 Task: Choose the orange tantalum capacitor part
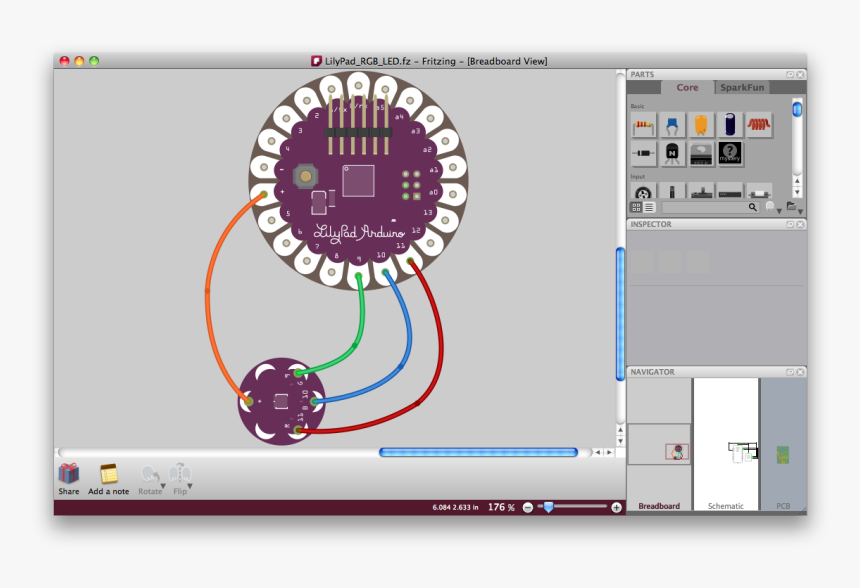pos(701,126)
